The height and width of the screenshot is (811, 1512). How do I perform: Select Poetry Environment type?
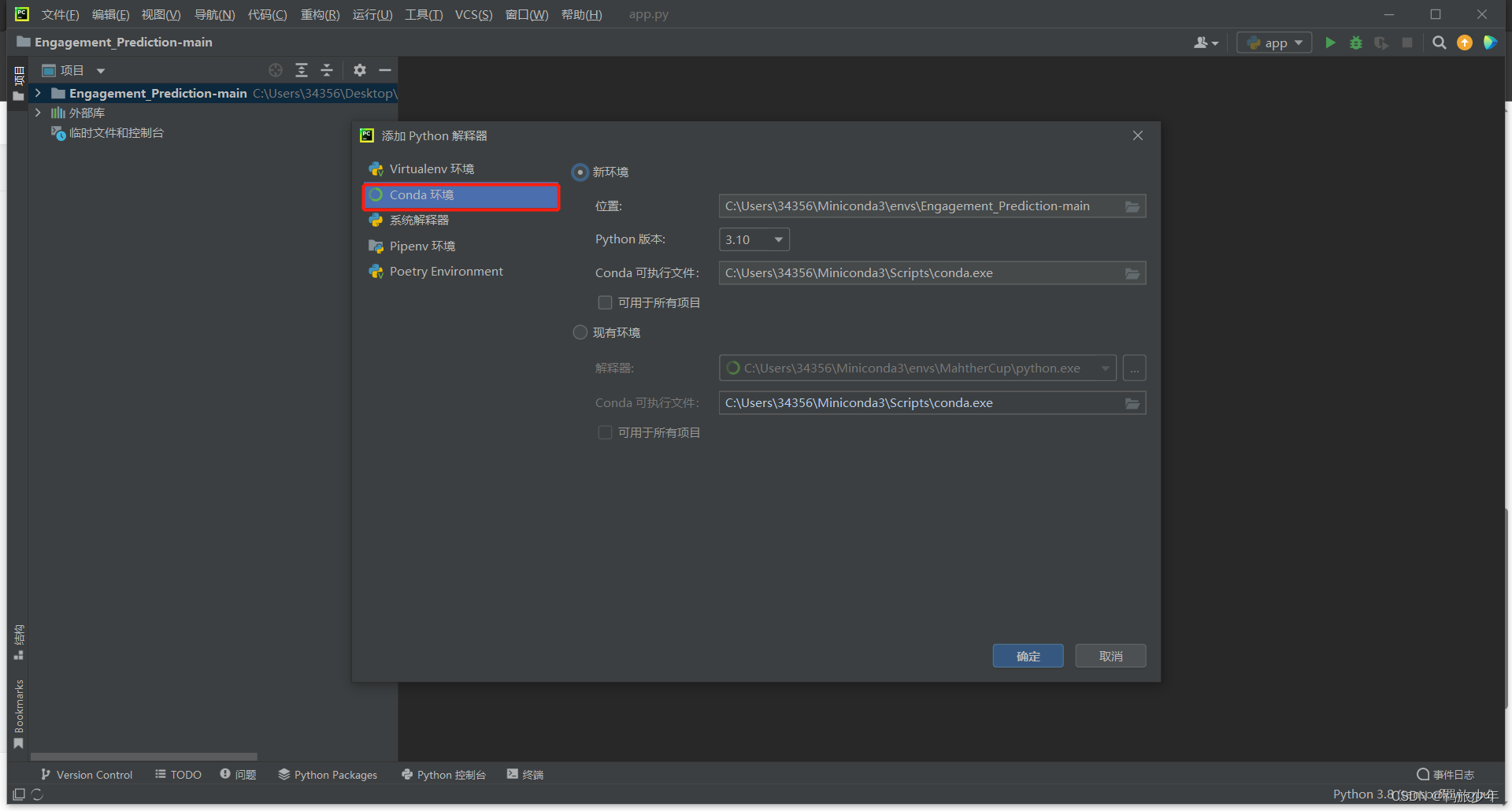coord(461,272)
